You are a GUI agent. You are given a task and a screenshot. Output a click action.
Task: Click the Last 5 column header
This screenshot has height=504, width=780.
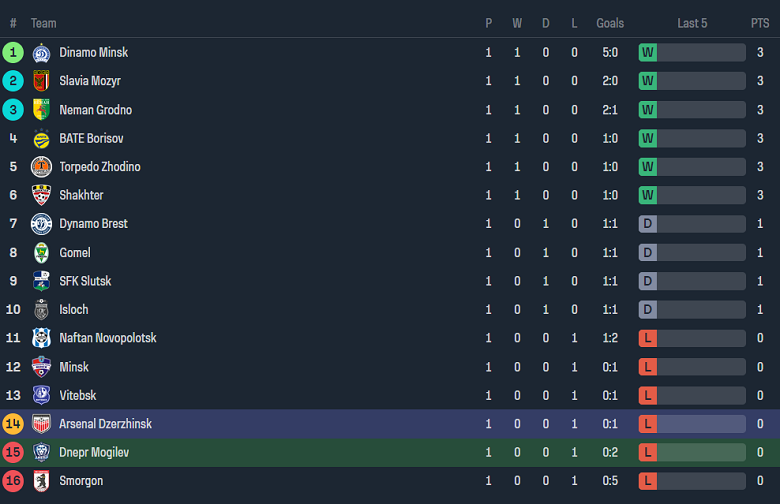692,23
